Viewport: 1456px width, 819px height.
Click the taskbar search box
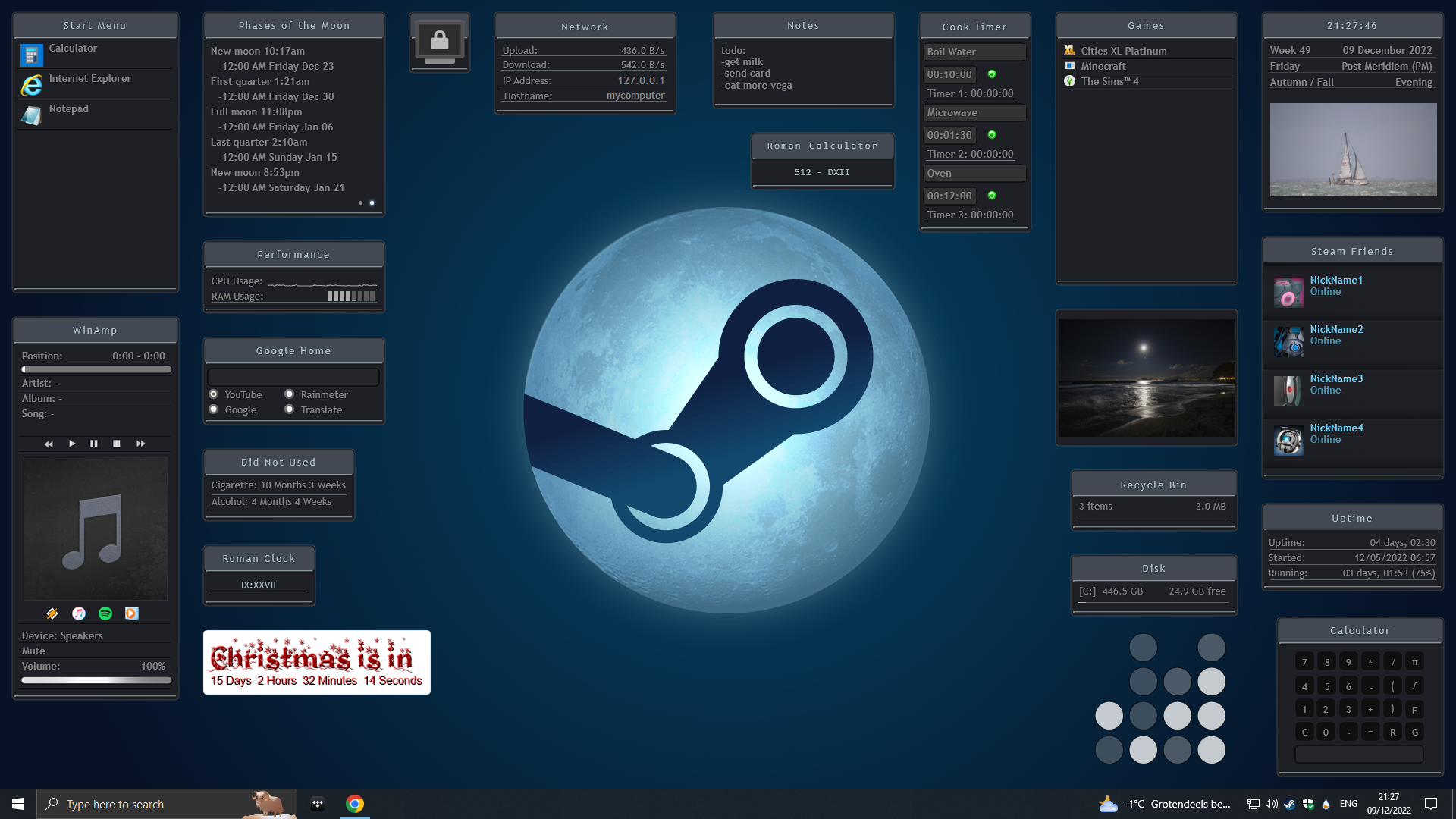click(x=167, y=804)
